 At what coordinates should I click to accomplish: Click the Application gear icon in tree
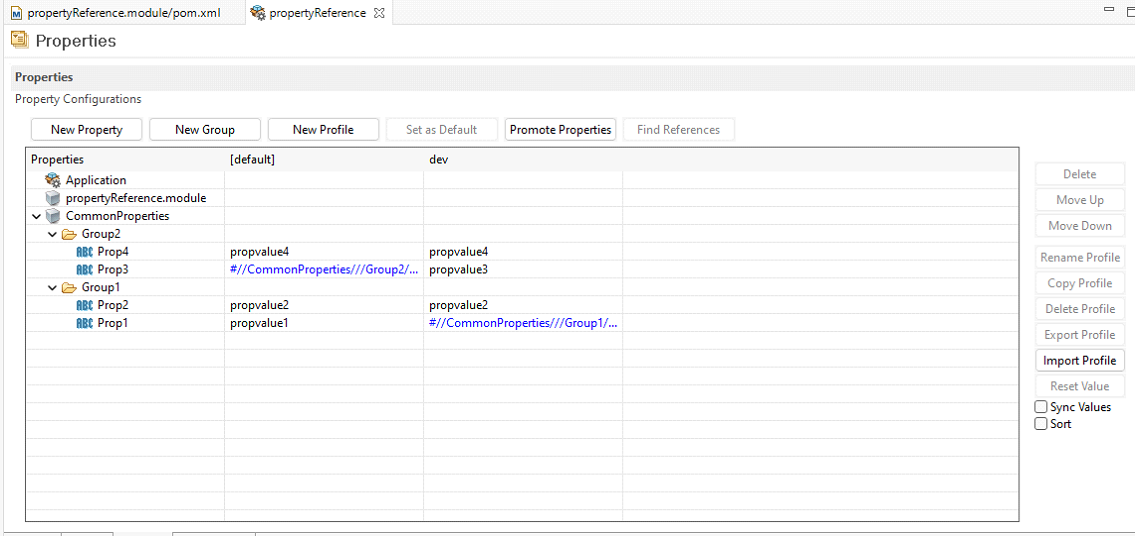point(53,180)
